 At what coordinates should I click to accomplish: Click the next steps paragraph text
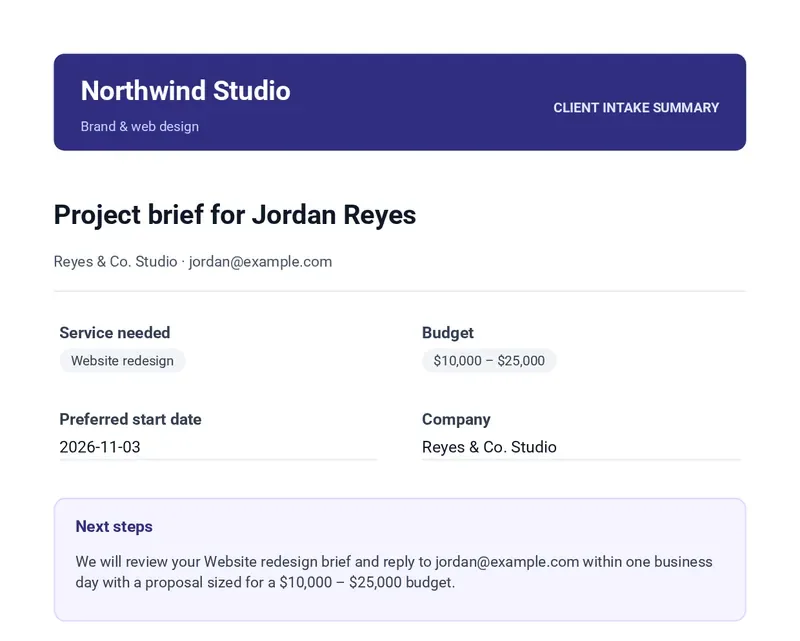pyautogui.click(x=394, y=572)
